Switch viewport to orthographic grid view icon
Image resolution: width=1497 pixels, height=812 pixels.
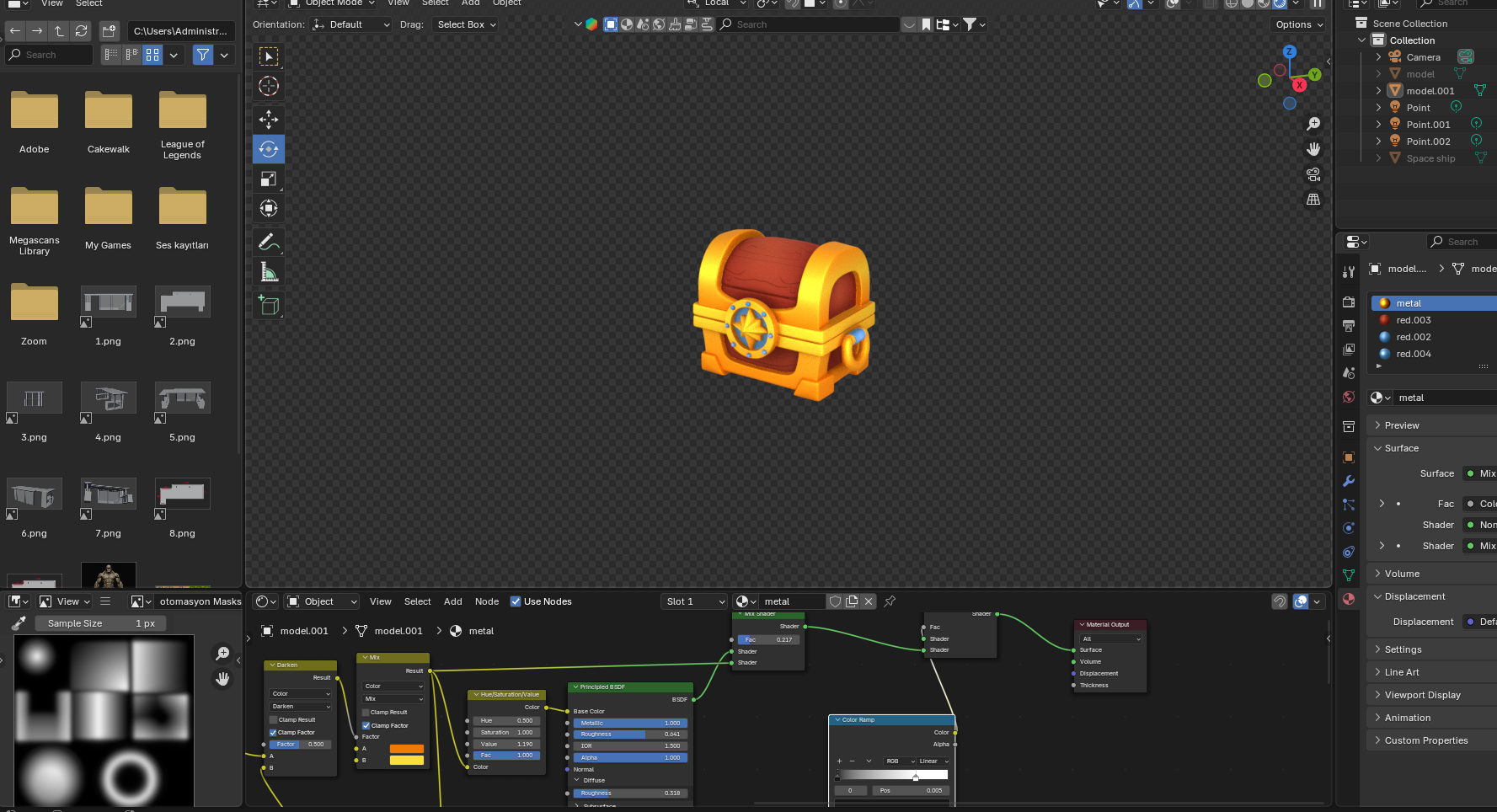1313,200
